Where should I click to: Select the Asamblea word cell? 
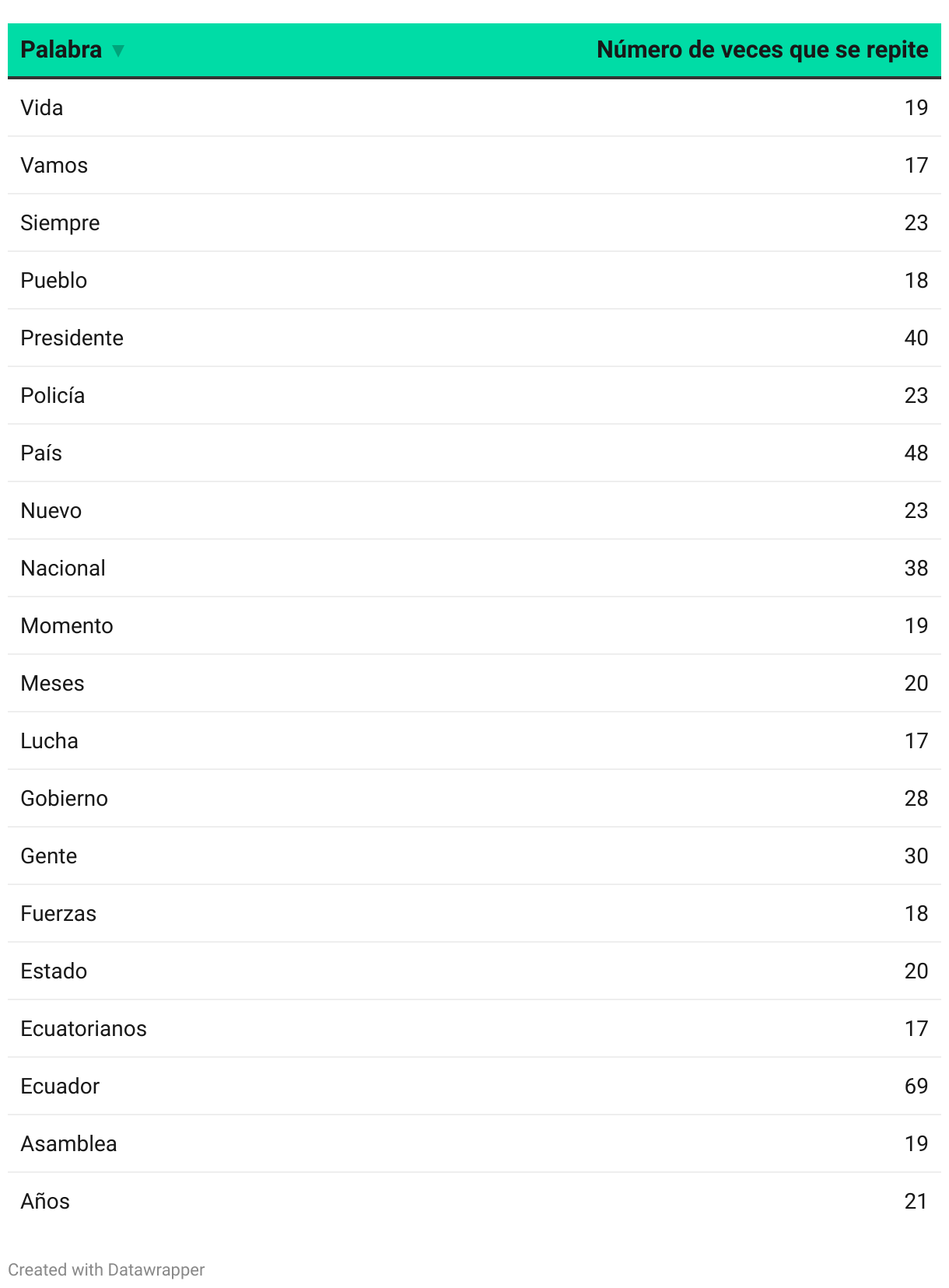point(68,1143)
